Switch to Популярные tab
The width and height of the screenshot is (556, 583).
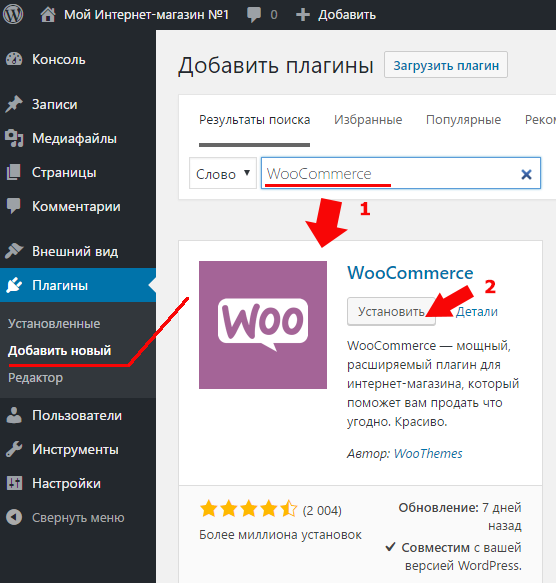pyautogui.click(x=463, y=120)
